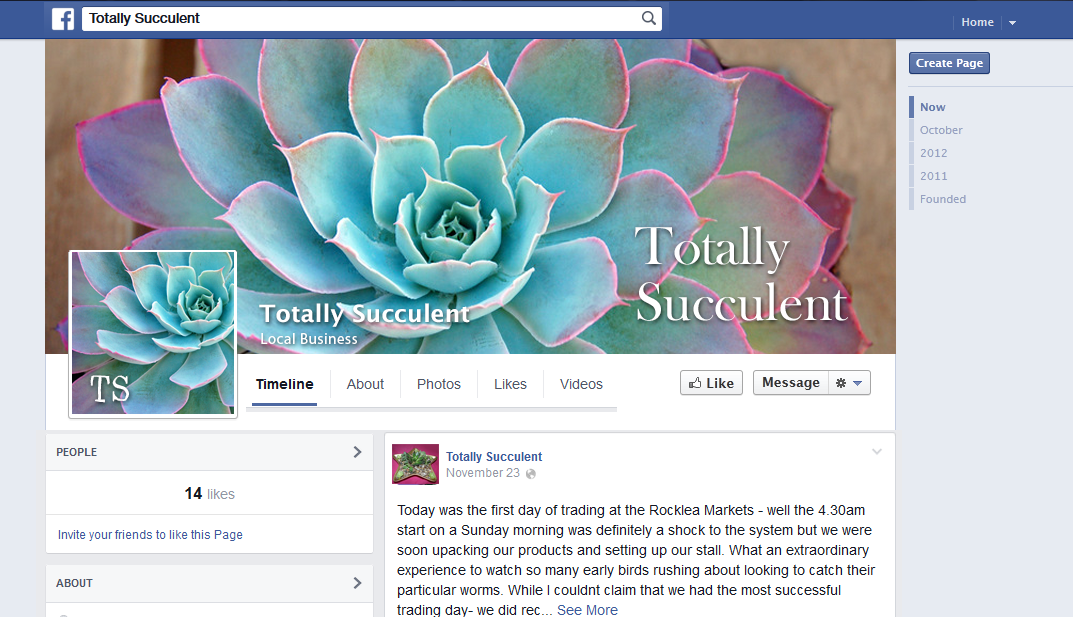This screenshot has height=617, width=1073.
Task: Click the Message button
Action: click(791, 383)
